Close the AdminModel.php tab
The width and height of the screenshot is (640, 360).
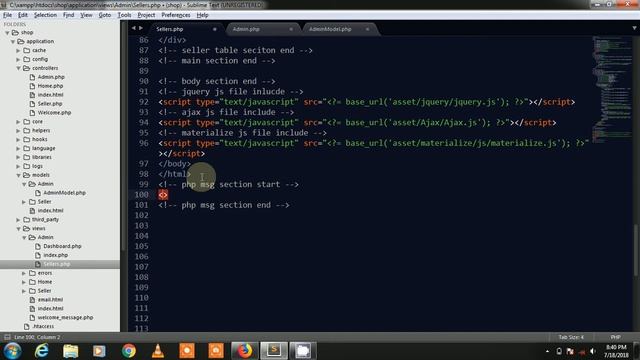[x=367, y=29]
